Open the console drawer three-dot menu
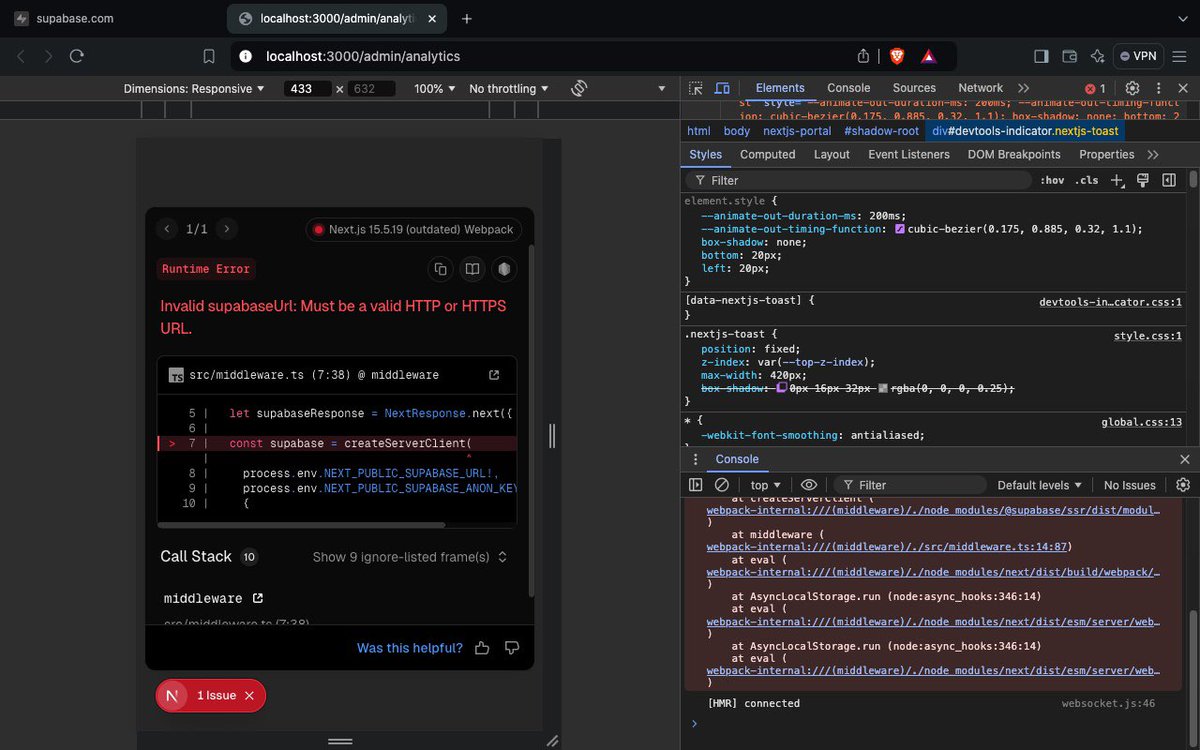The width and height of the screenshot is (1200, 750). pos(696,459)
